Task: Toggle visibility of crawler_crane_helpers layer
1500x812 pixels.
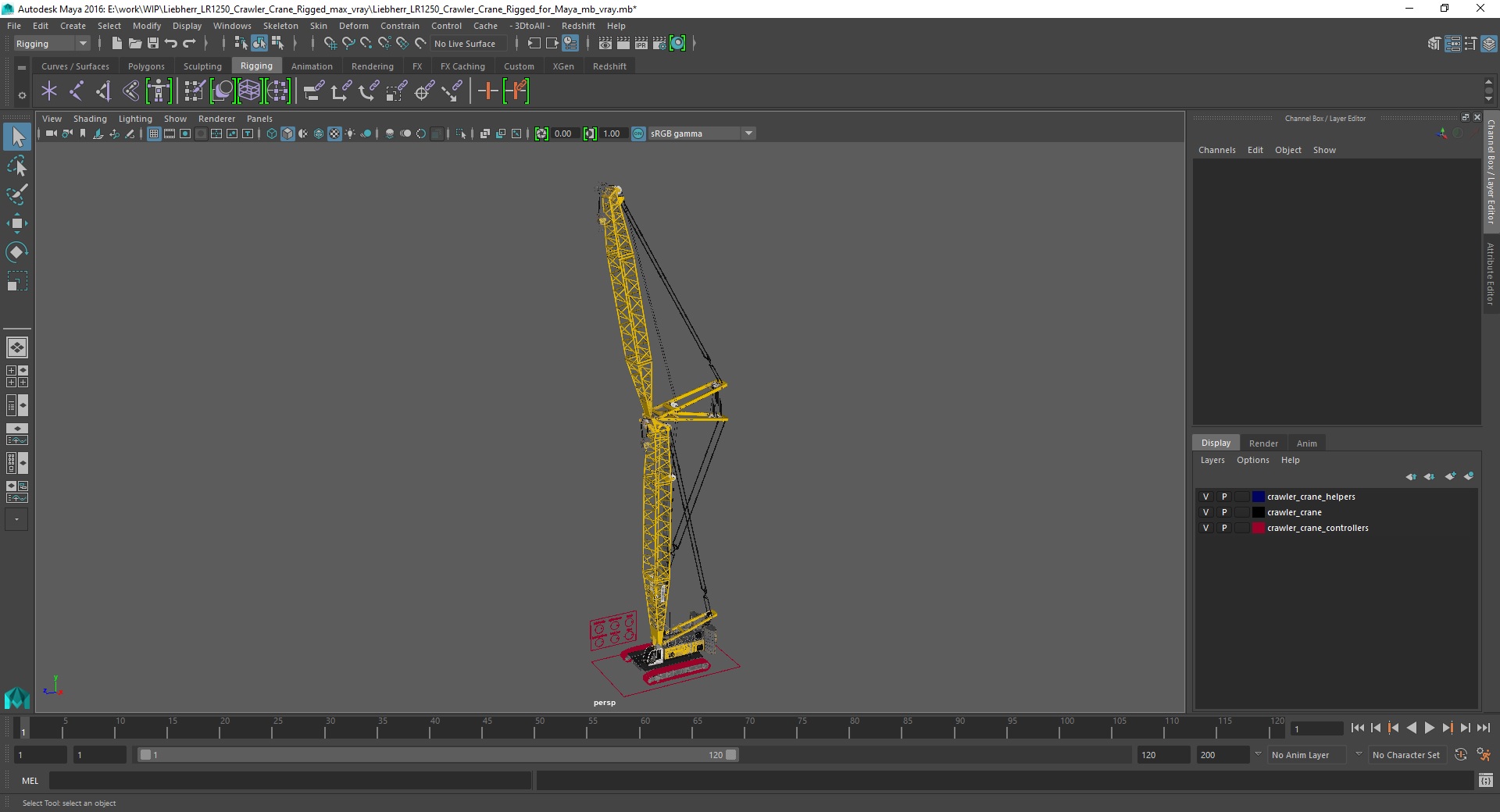Action: (1205, 497)
